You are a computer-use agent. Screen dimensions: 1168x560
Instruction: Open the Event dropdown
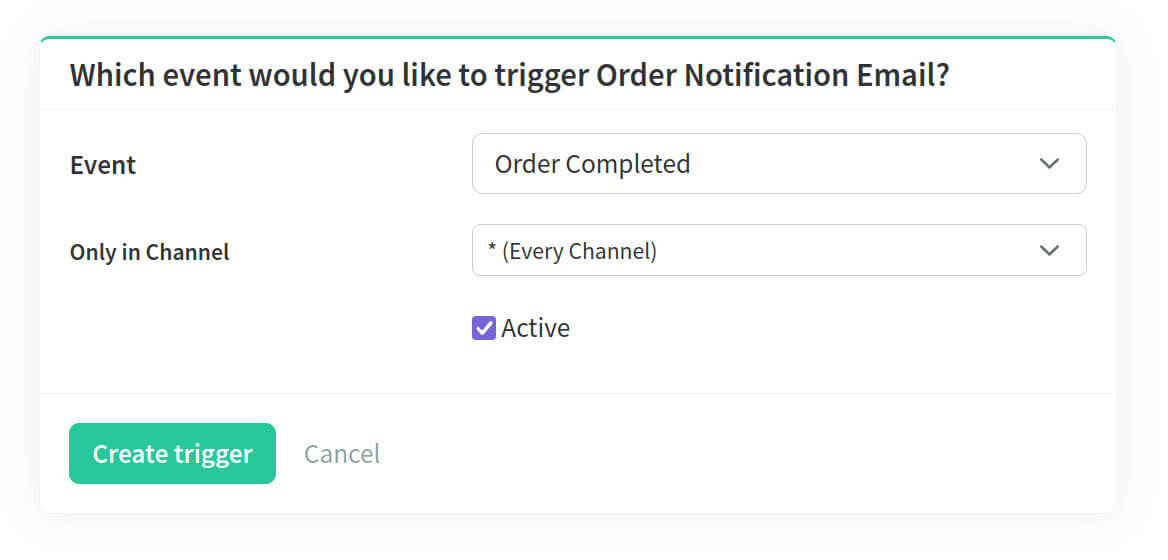click(x=779, y=164)
